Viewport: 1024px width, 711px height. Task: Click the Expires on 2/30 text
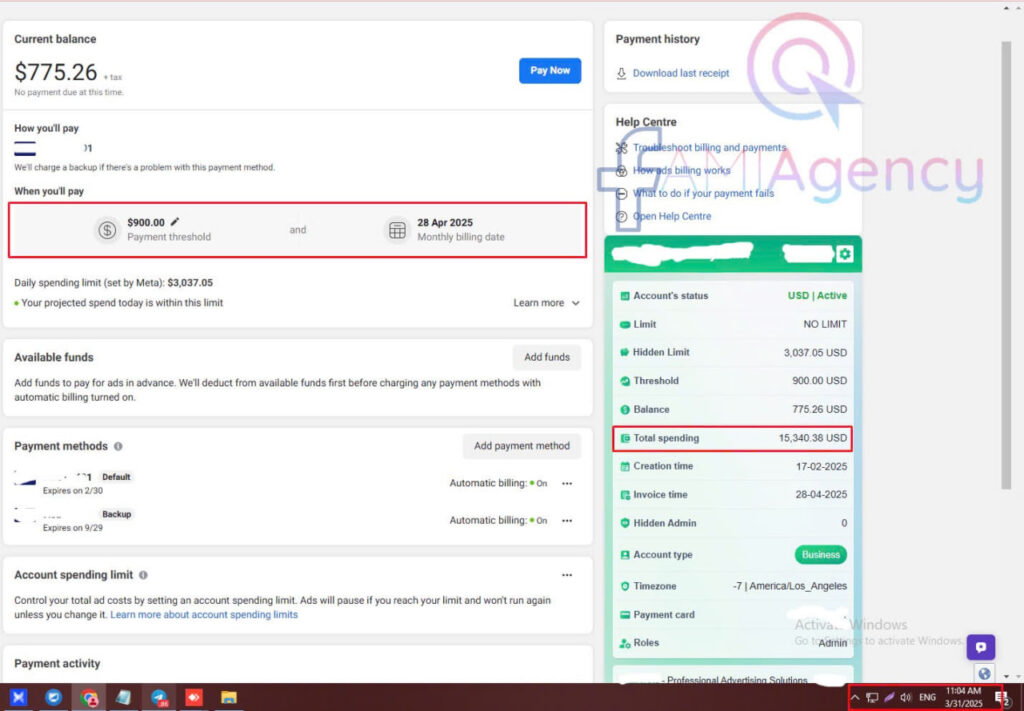pos(72,491)
